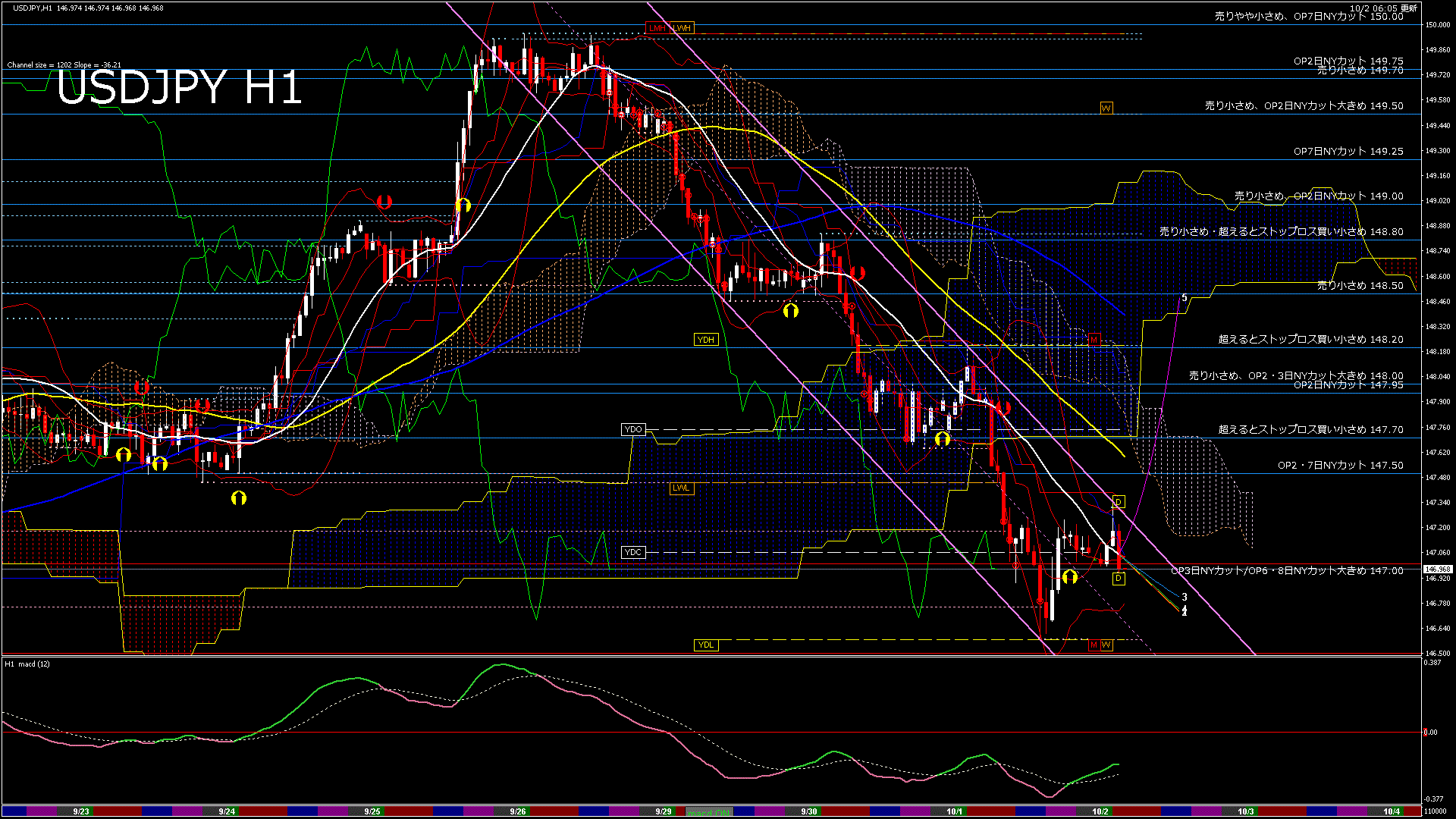Click the orange LWL marker box
1456x819 pixels.
click(x=681, y=488)
